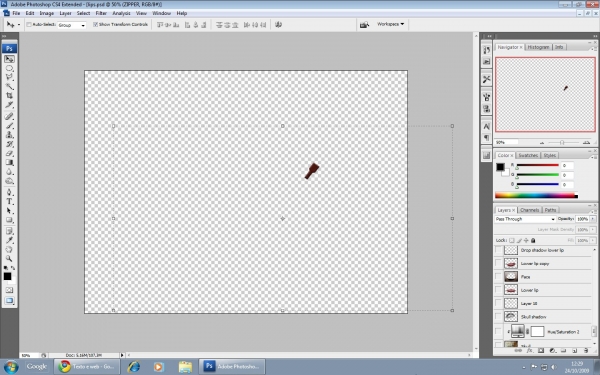The width and height of the screenshot is (600, 375).
Task: Switch to the Channels tab
Action: tap(530, 210)
